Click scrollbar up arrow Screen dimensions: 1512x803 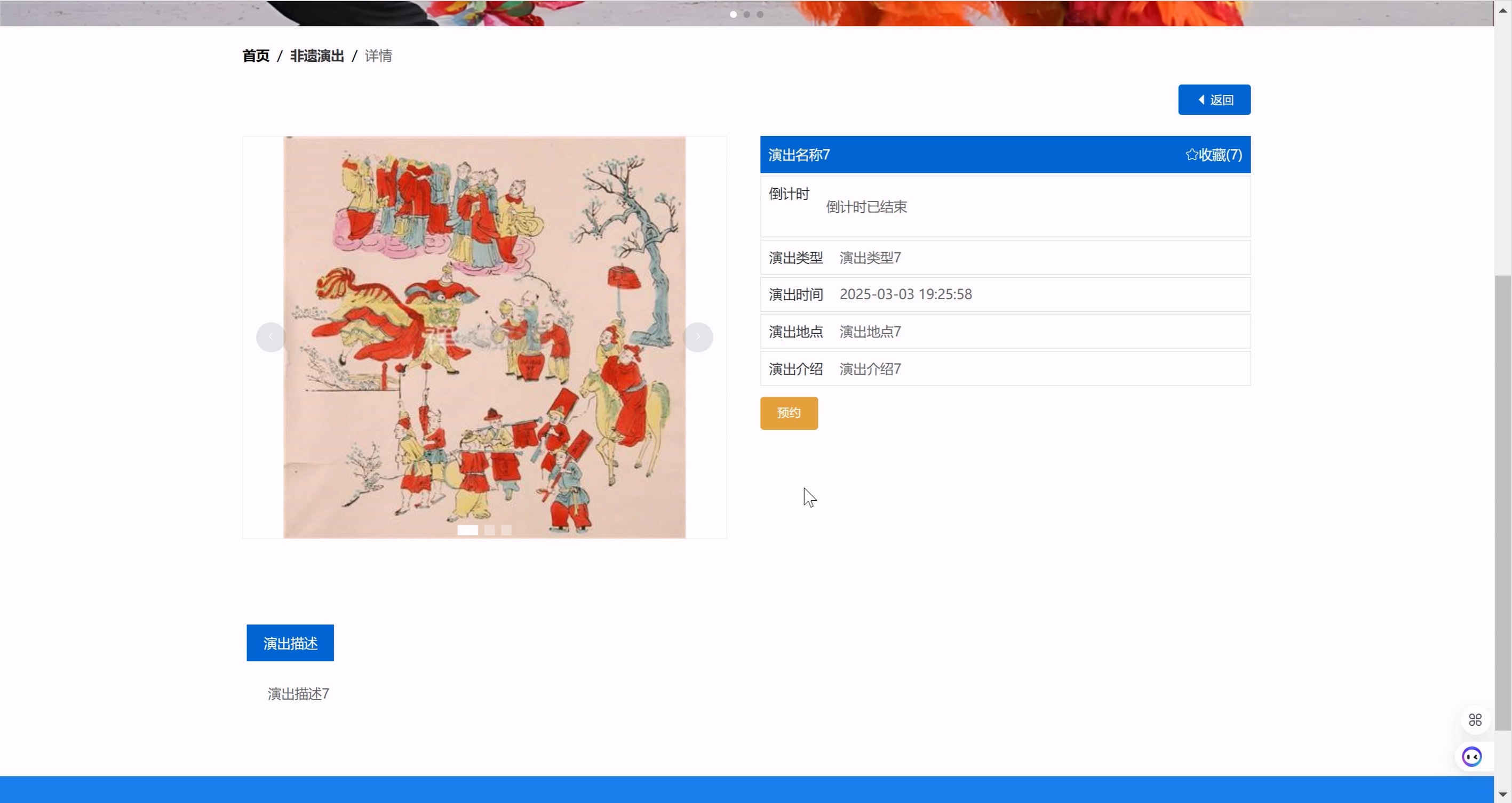1502,10
